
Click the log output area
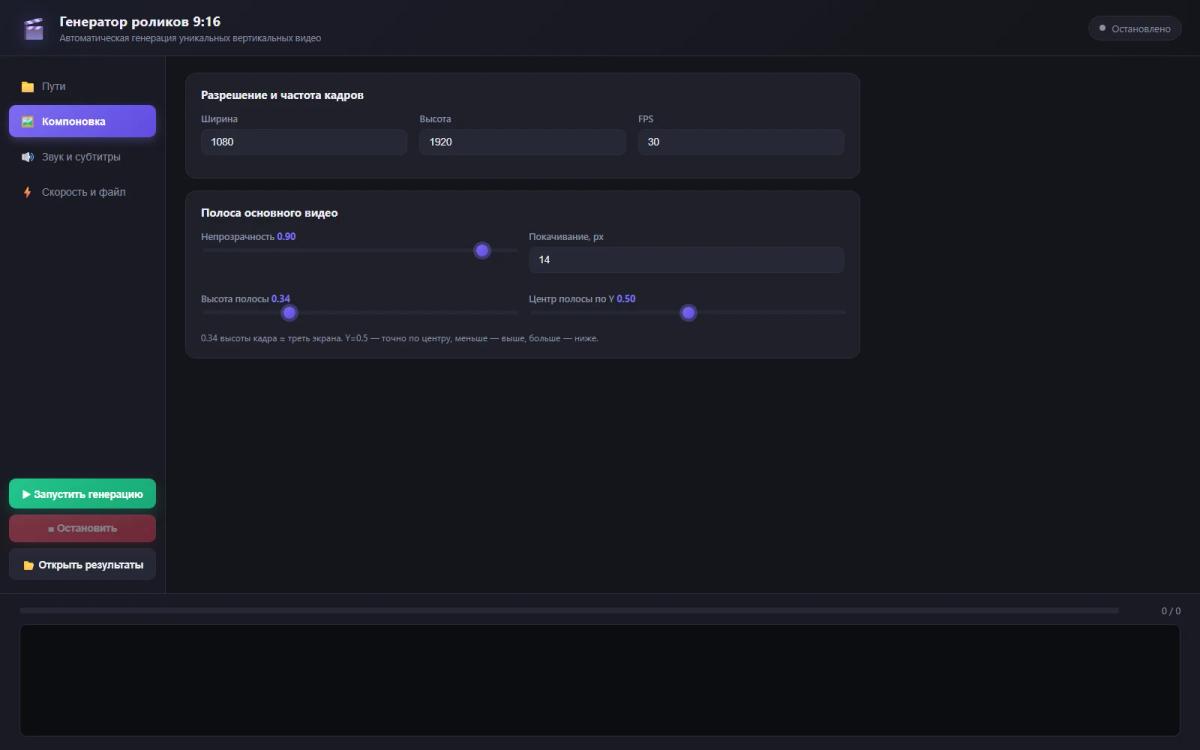pos(600,680)
